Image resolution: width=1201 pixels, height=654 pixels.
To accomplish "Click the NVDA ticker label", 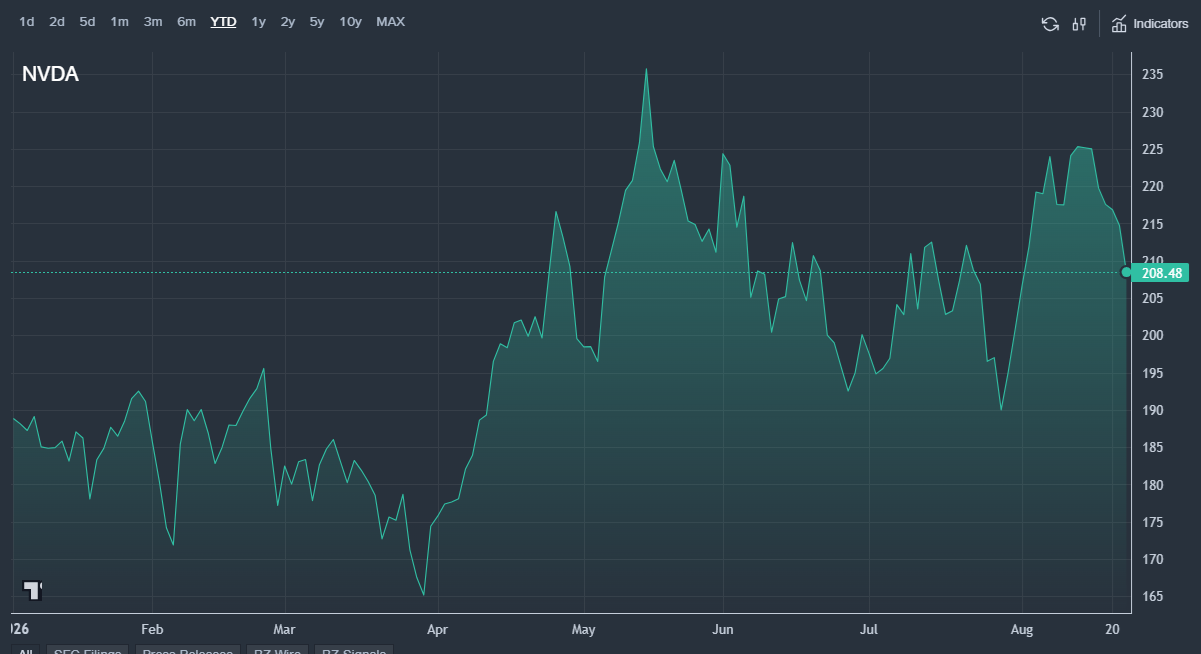I will point(50,74).
